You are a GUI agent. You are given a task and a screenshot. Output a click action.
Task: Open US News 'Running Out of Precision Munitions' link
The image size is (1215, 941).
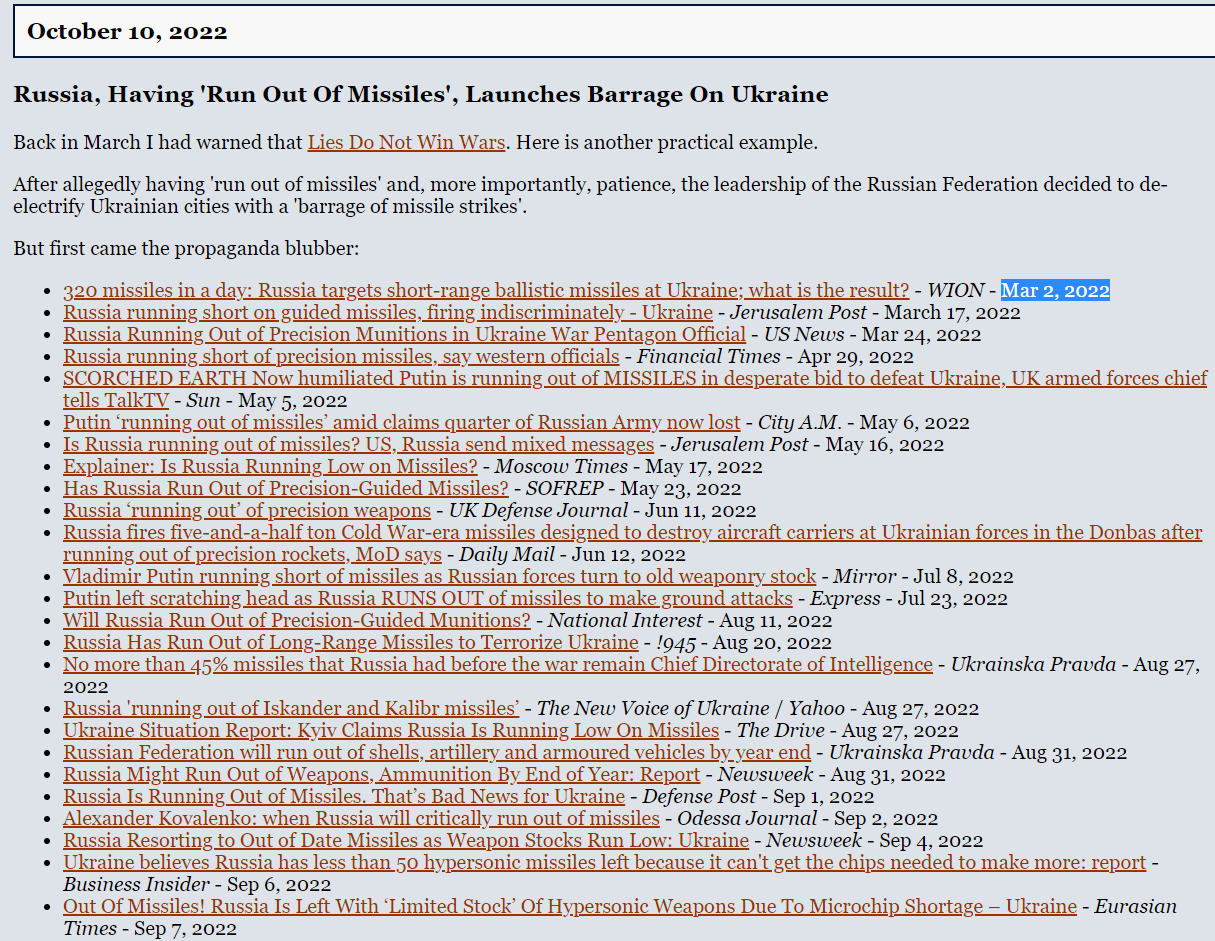coord(404,334)
